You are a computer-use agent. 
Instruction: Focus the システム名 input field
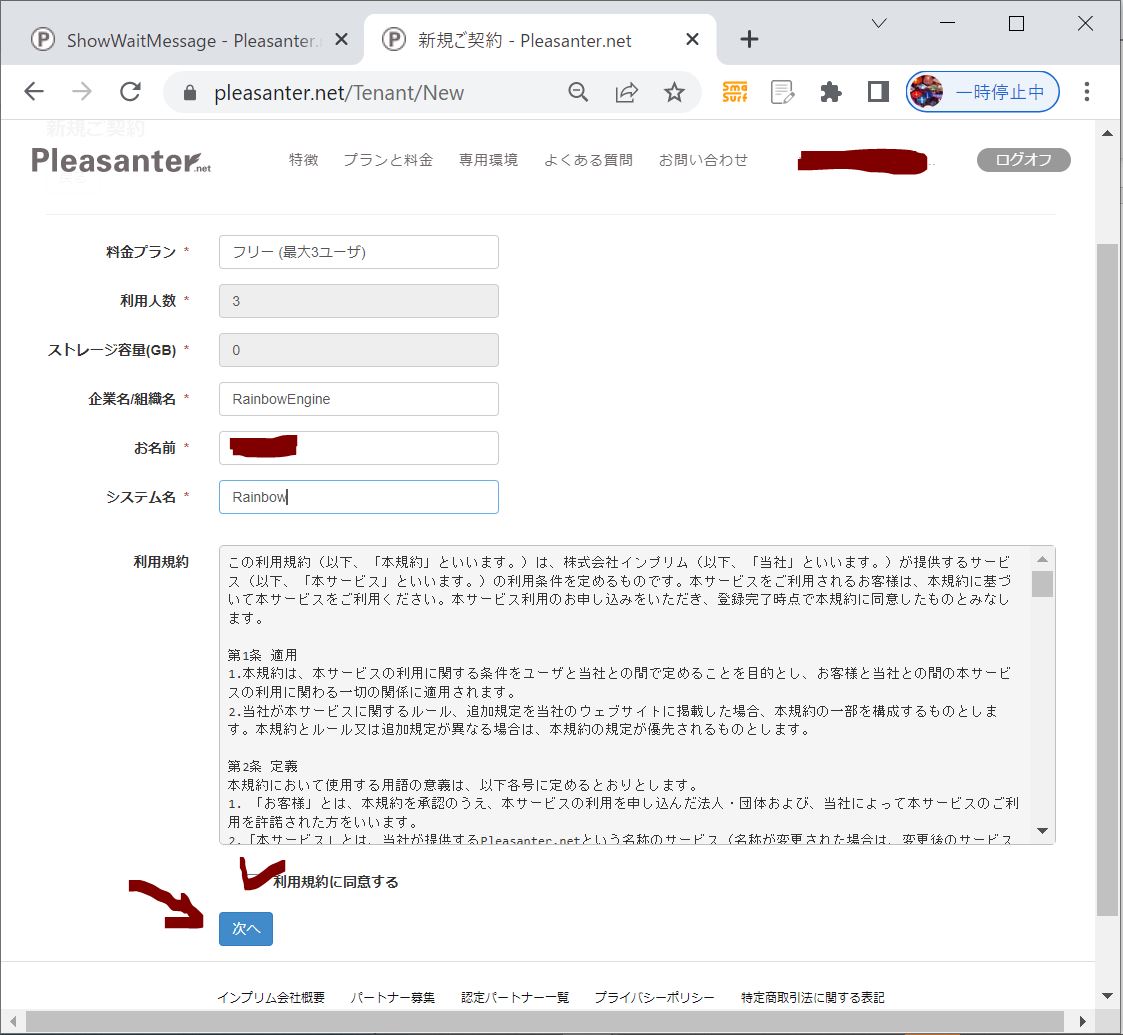coord(359,497)
